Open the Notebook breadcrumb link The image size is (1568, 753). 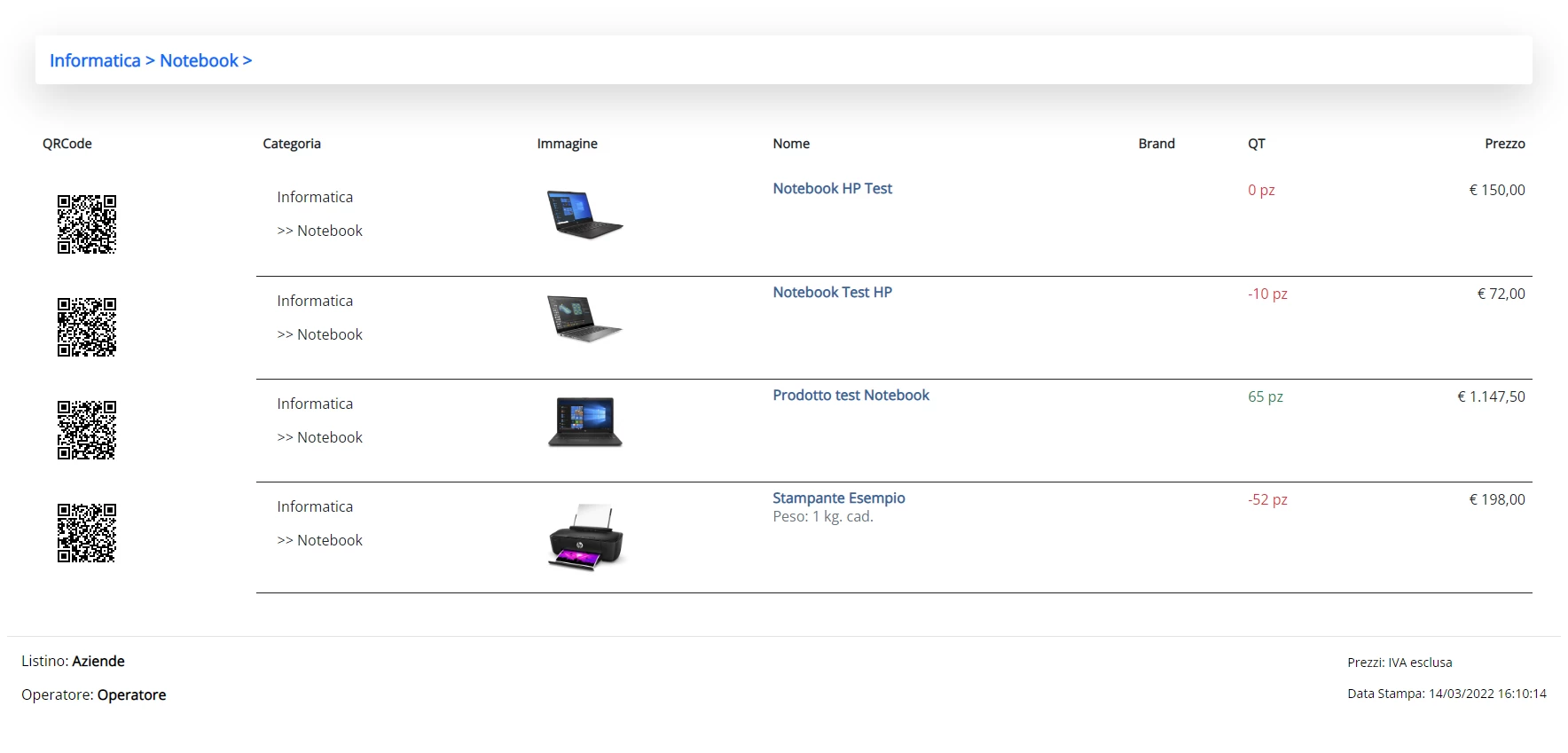pyautogui.click(x=199, y=60)
